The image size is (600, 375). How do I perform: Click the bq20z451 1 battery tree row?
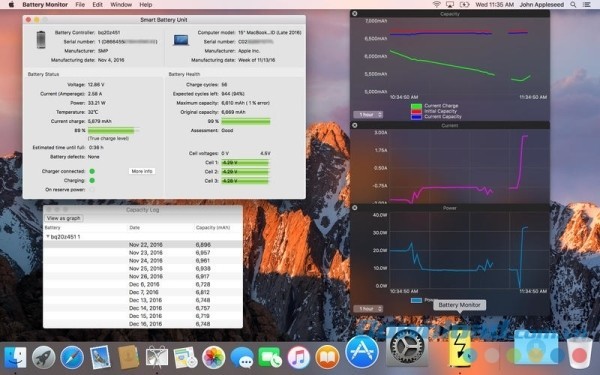(143, 236)
